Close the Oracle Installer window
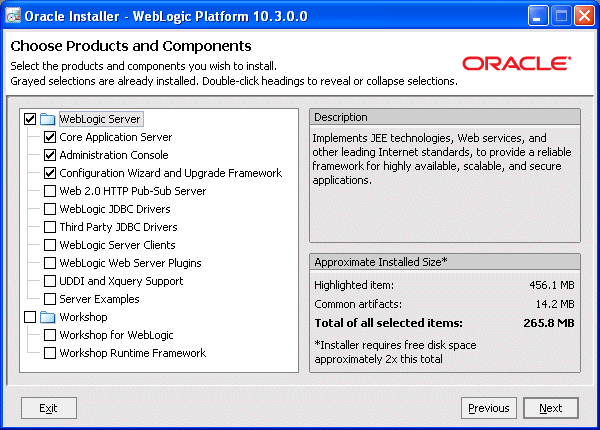This screenshot has height=430, width=600. pyautogui.click(x=585, y=16)
